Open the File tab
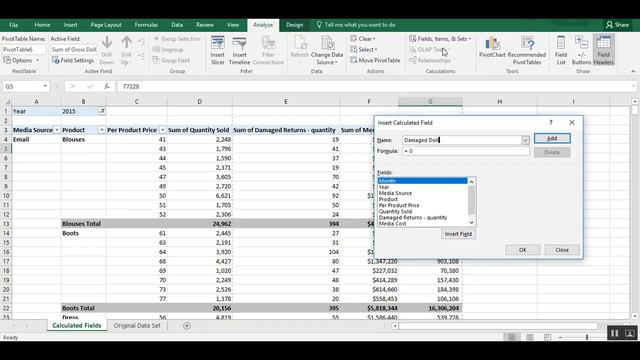This screenshot has width=640, height=360. tap(13, 25)
